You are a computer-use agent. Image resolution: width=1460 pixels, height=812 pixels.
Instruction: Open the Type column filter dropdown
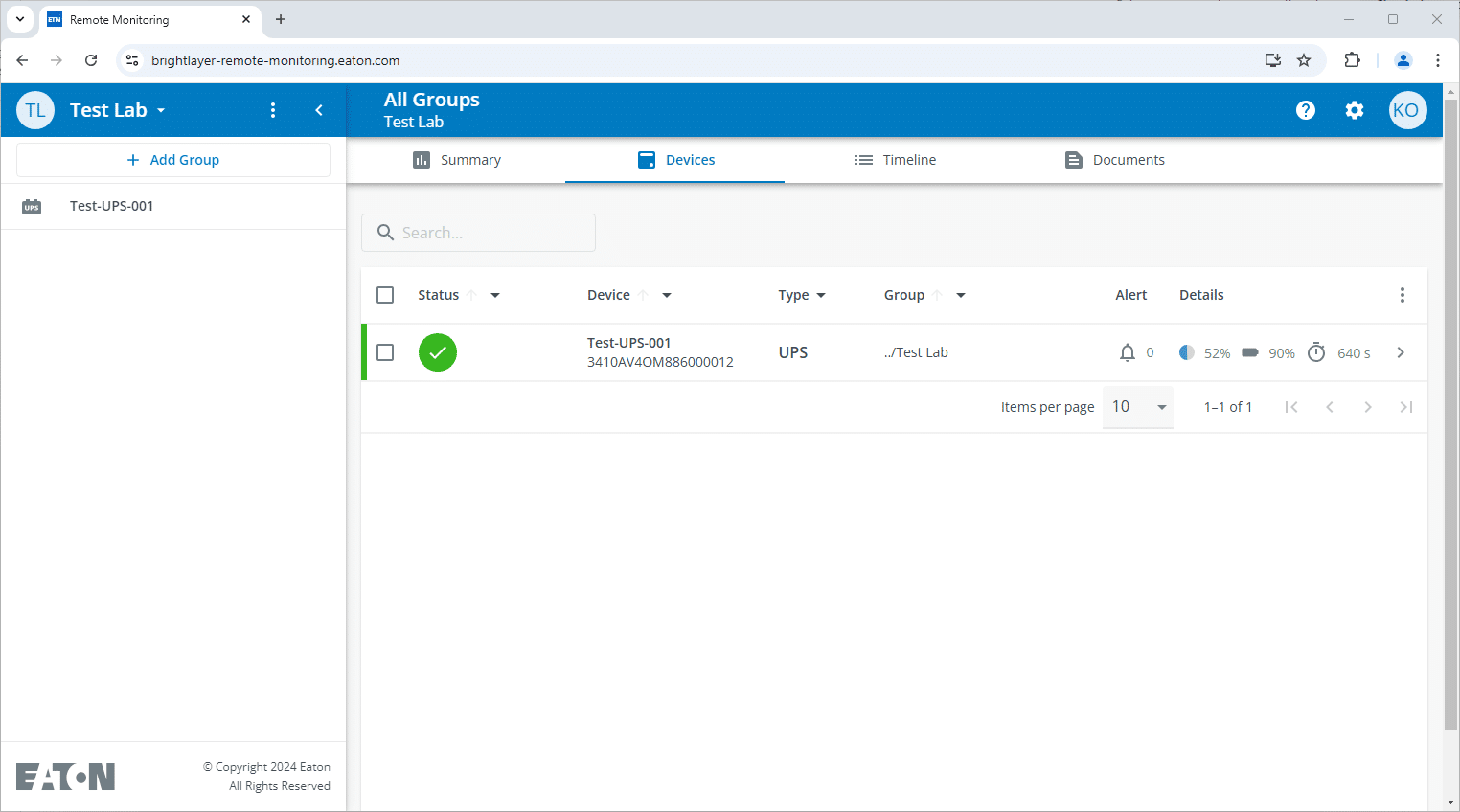coord(821,295)
